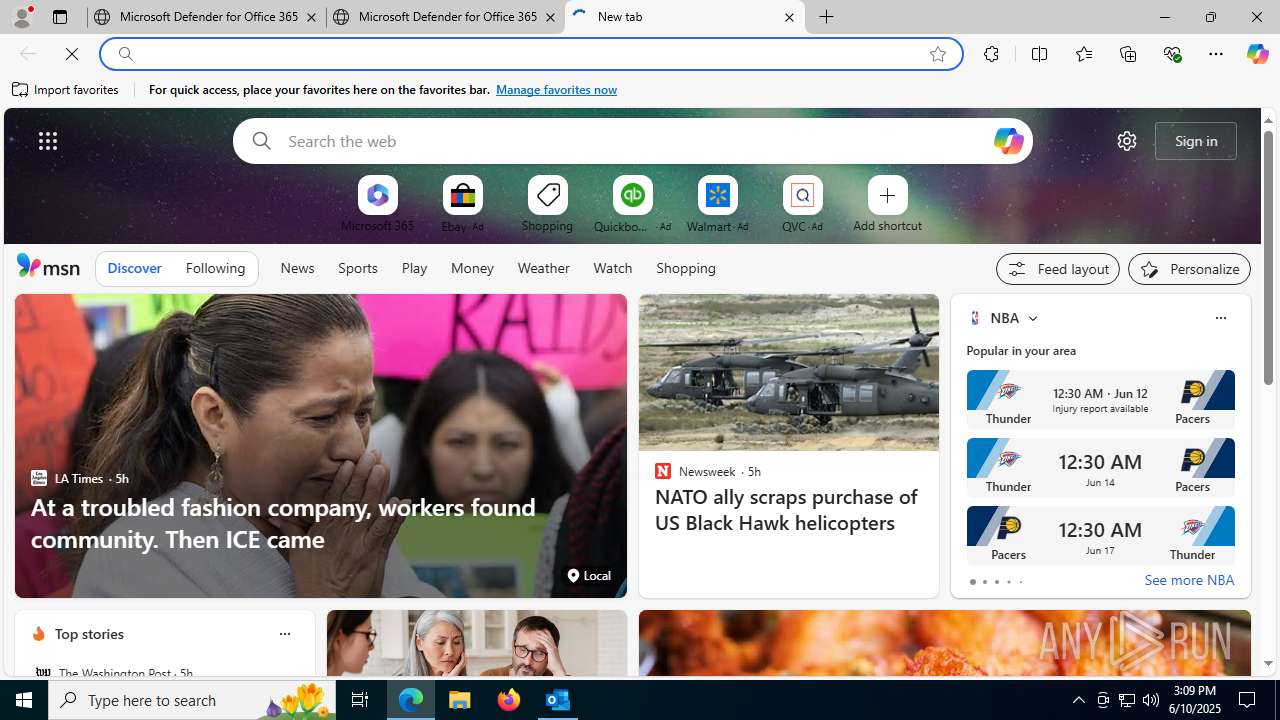Open page settings gear icon

tap(1127, 141)
